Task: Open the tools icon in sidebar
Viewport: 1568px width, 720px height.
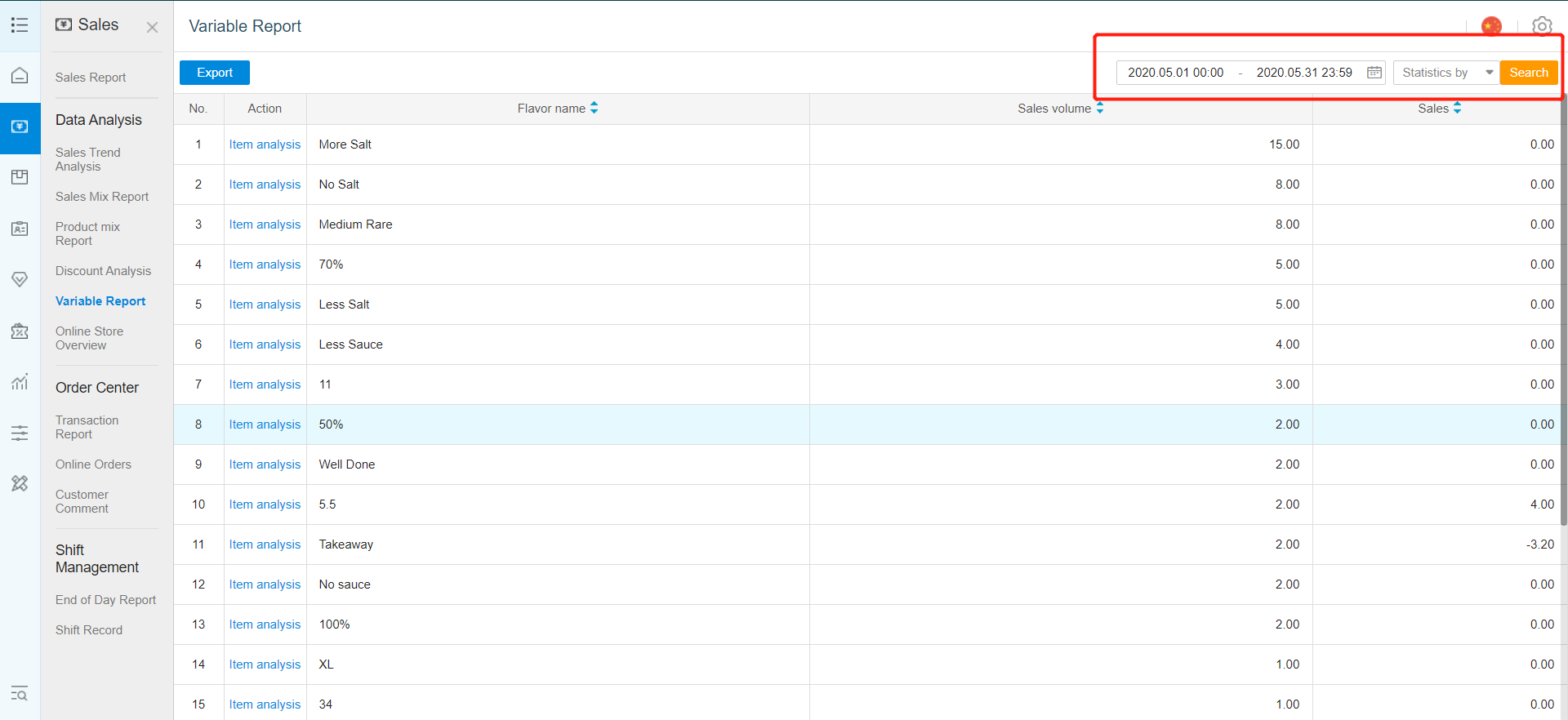Action: pos(20,483)
